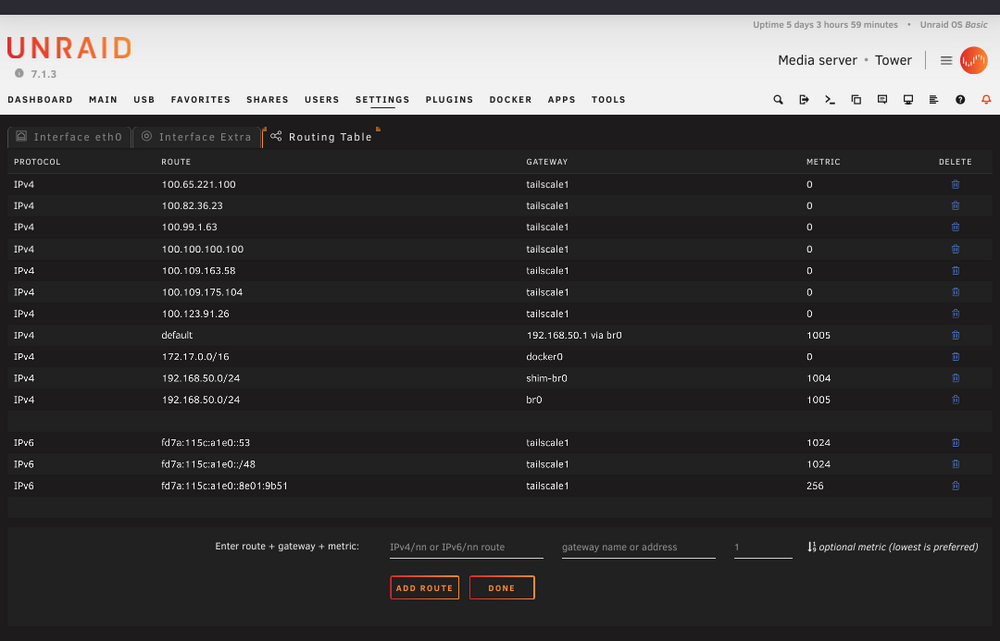Viewport: 1000px width, 641px height.
Task: Delete the IPv4 default route
Action: tap(955, 335)
